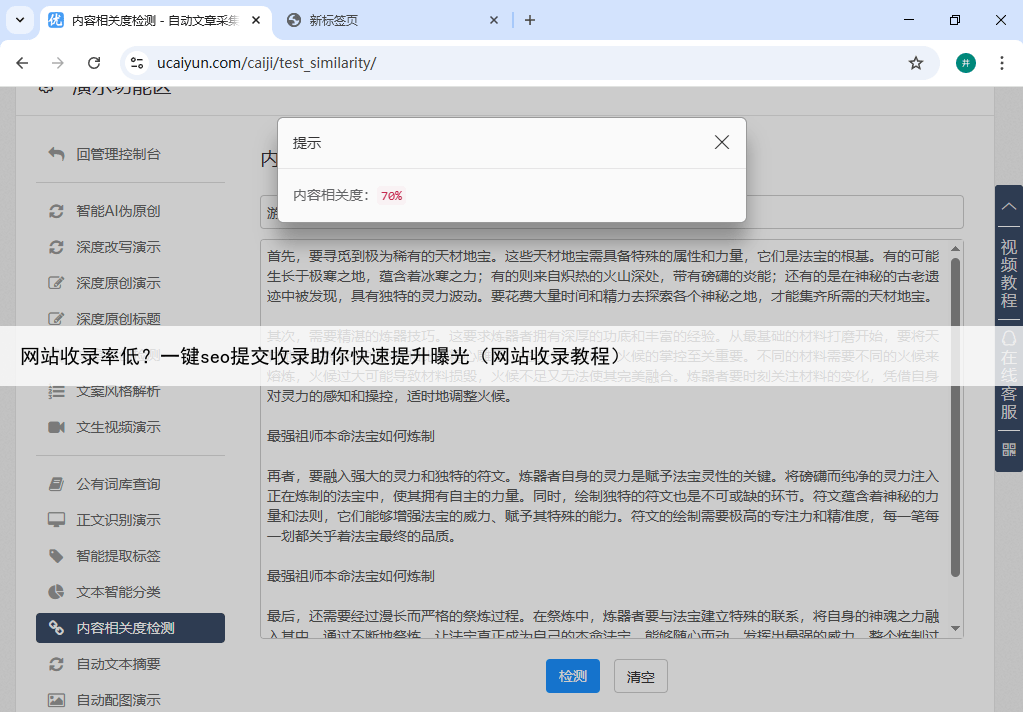Open 回管理控制台 in sidebar
1023x712 pixels.
point(118,154)
